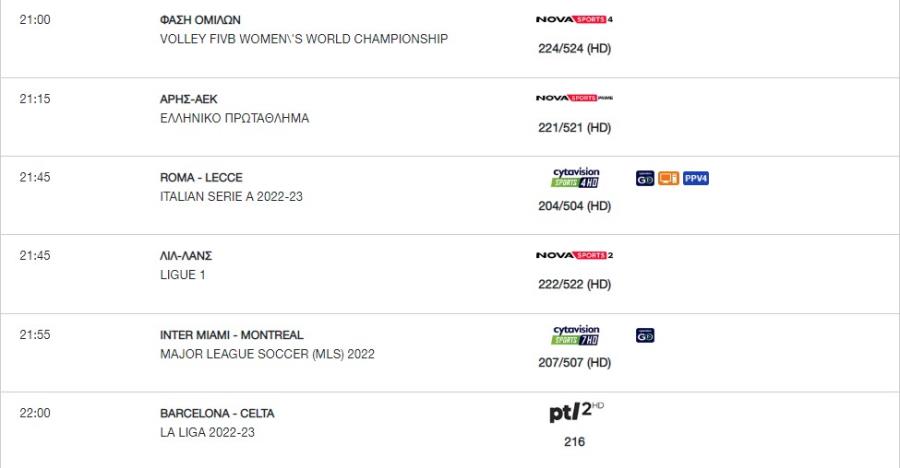900x468 pixels.
Task: Click channel number 224/524 (HD)
Action: point(574,48)
